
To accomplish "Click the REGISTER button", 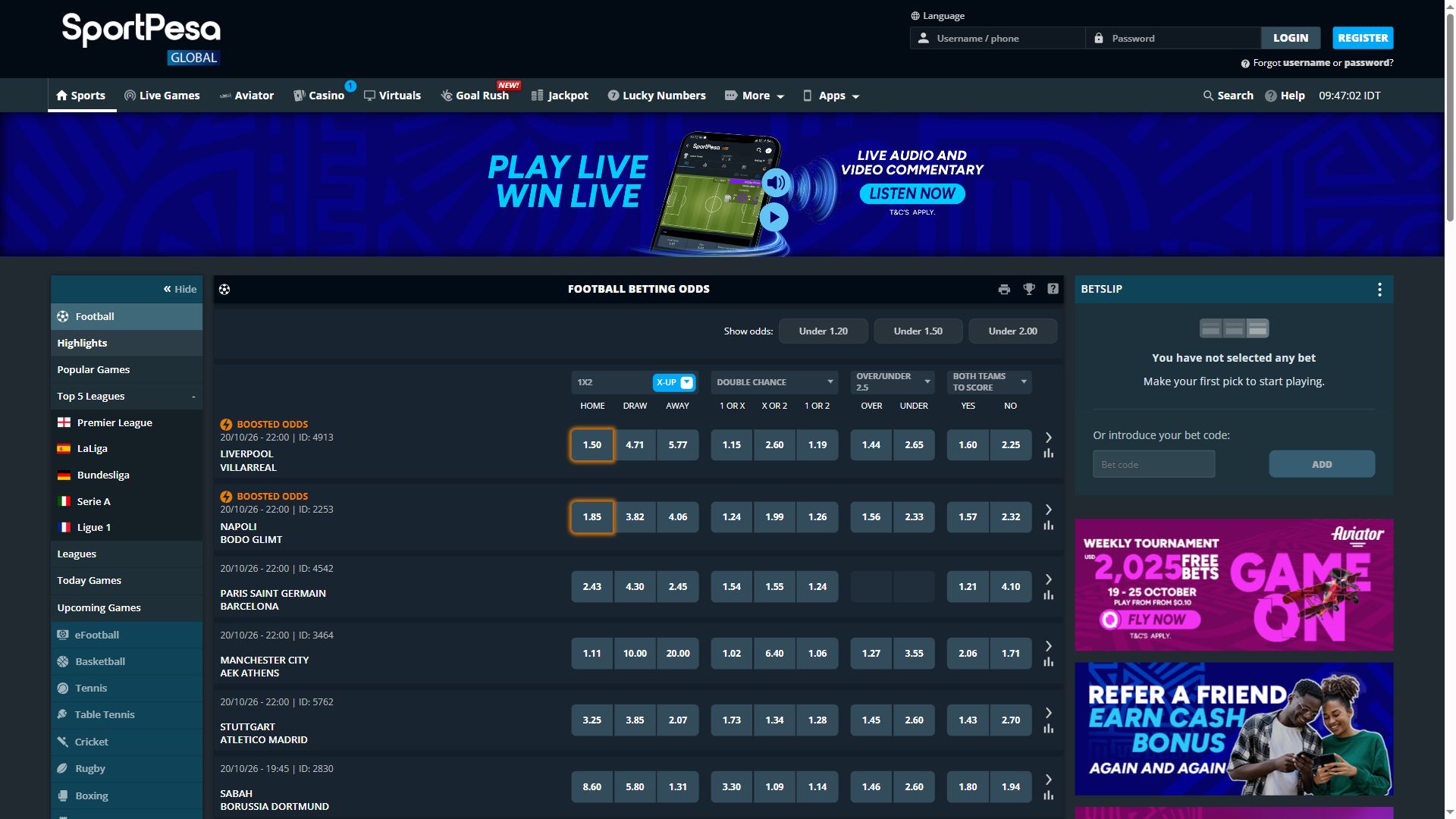I will point(1363,38).
